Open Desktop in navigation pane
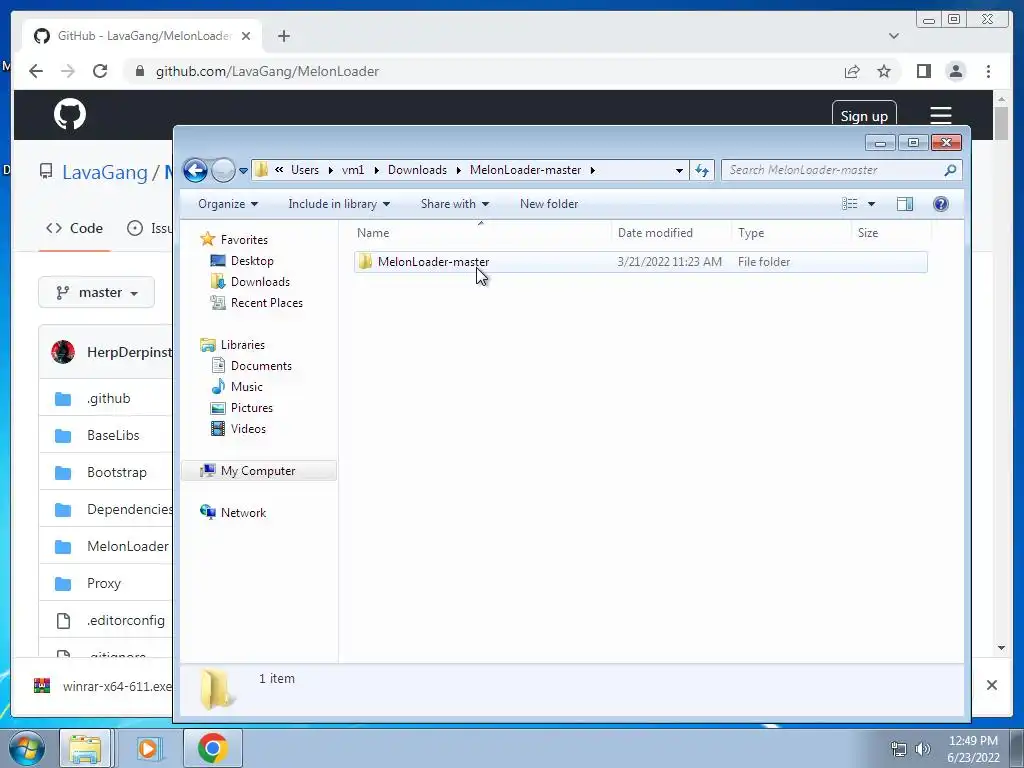Screen dimensions: 1024x768 (x=251, y=261)
